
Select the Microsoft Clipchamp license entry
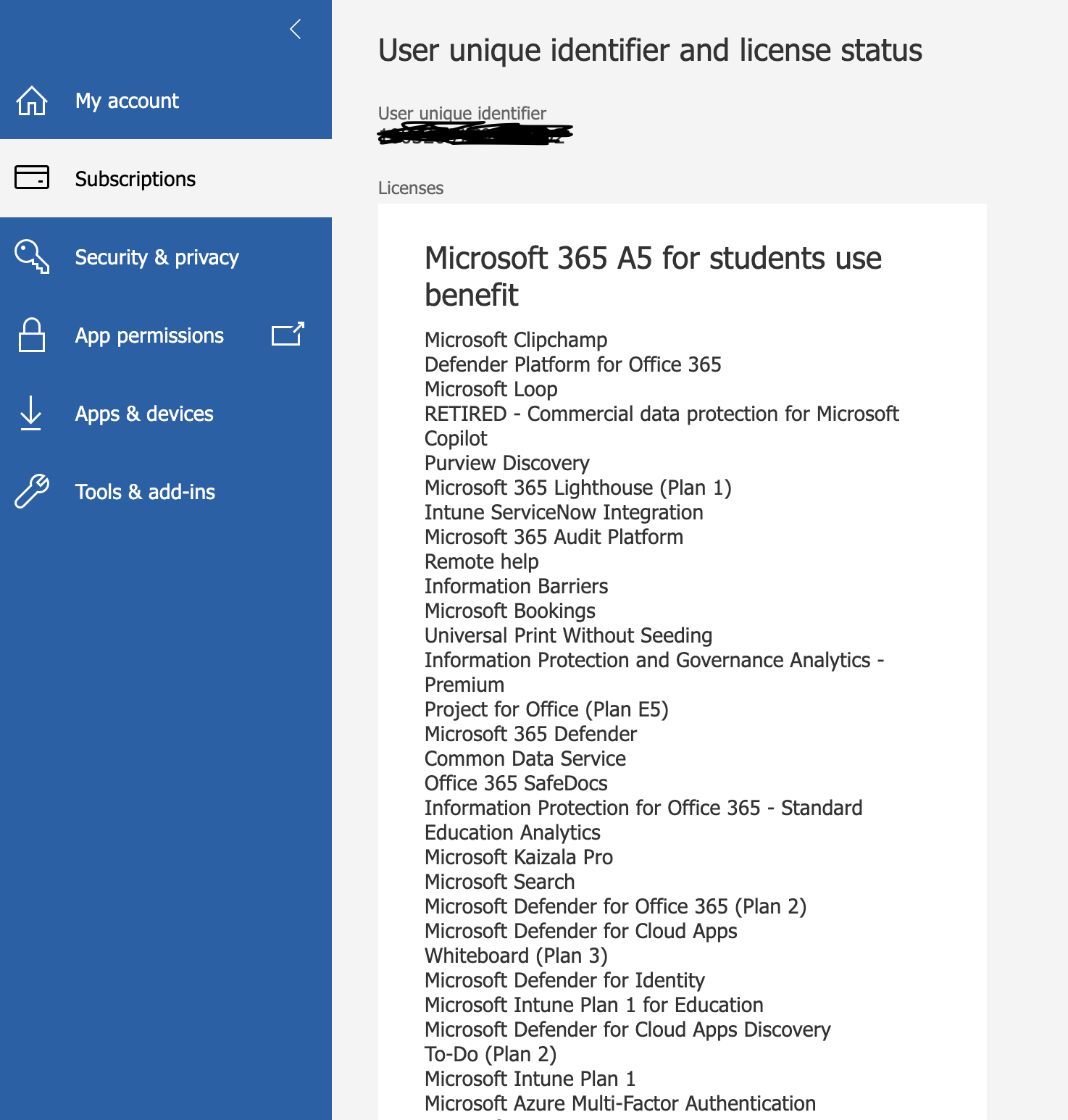pyautogui.click(x=515, y=340)
